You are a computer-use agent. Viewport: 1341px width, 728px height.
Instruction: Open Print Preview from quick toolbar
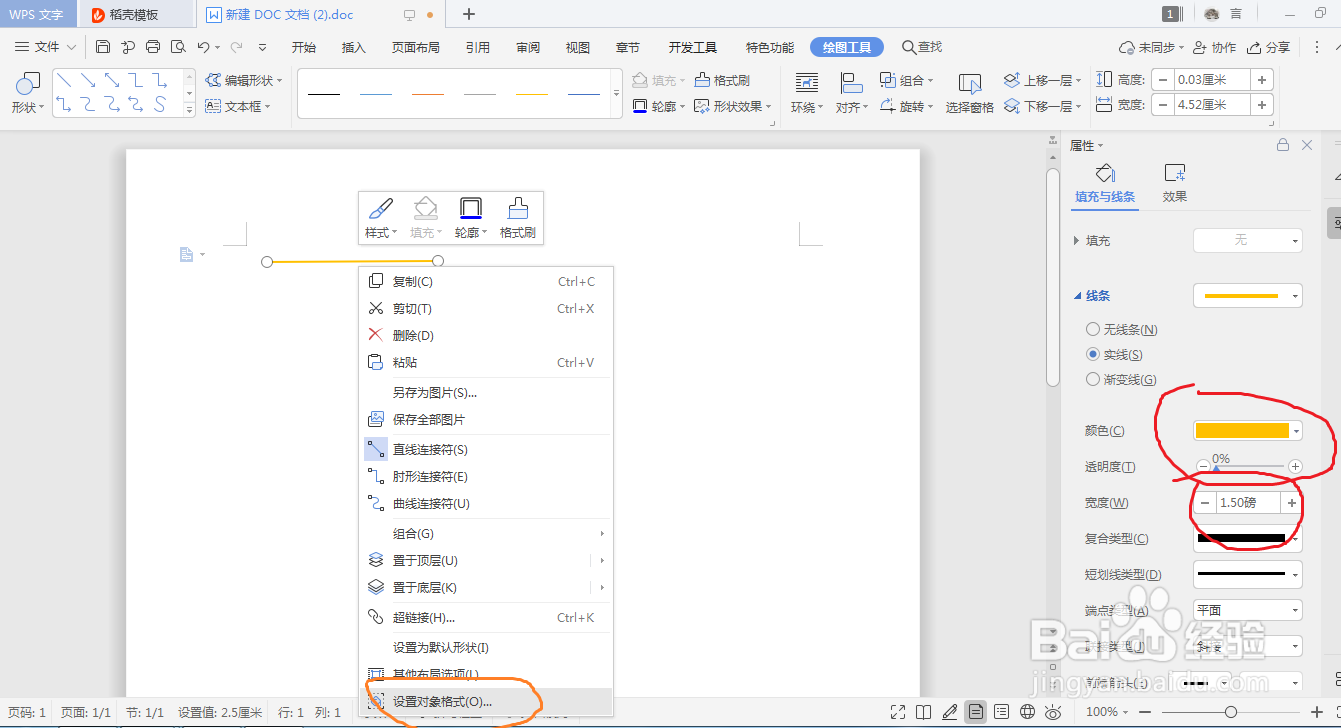pyautogui.click(x=178, y=47)
